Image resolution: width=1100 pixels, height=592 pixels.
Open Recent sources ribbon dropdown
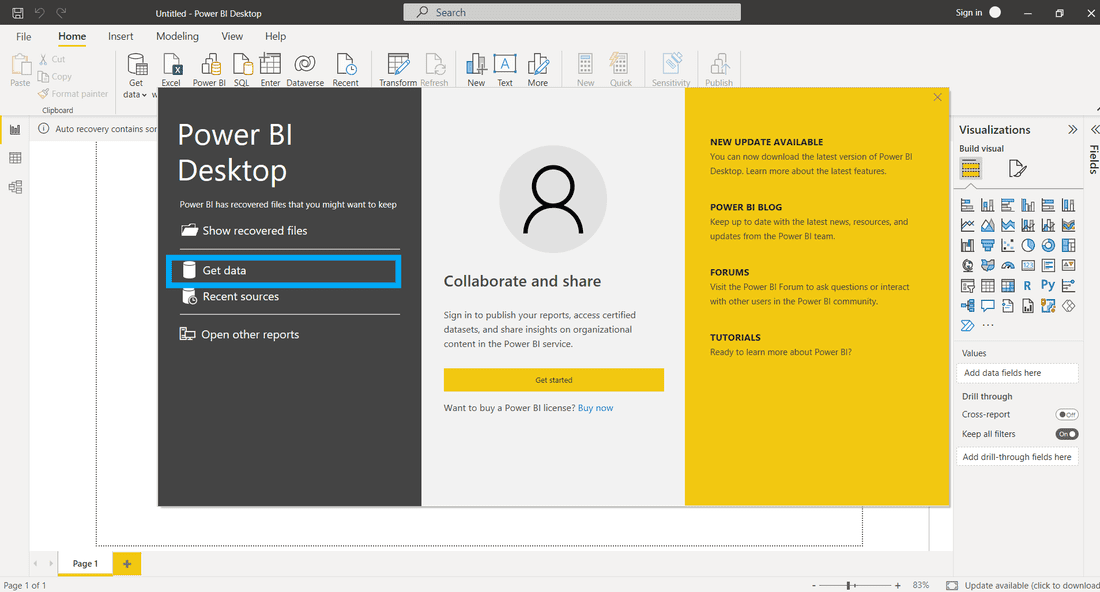(345, 69)
